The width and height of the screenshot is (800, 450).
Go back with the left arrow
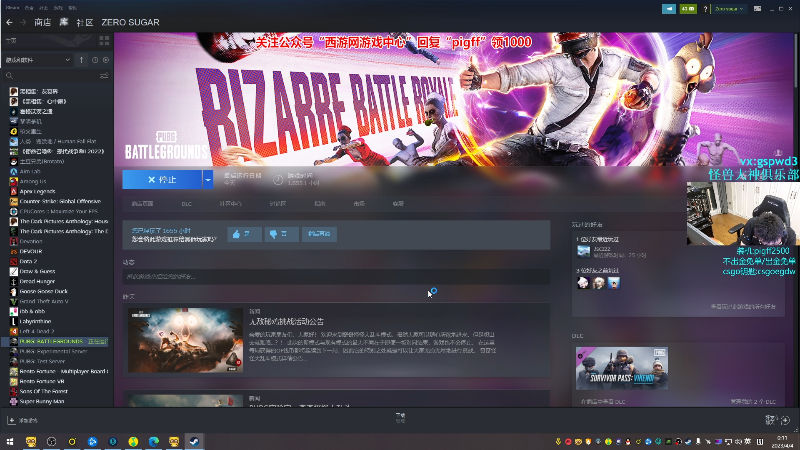coord(9,22)
